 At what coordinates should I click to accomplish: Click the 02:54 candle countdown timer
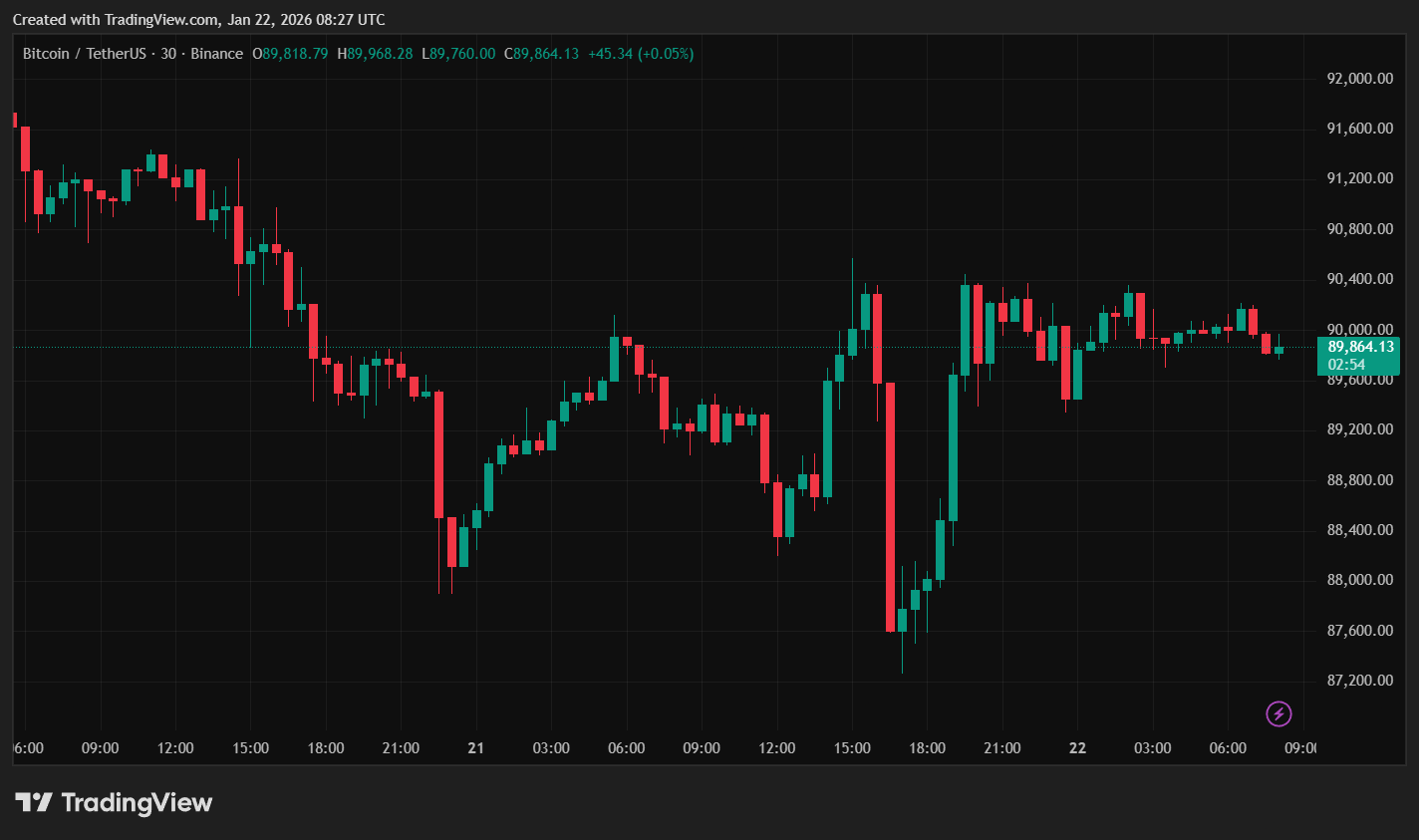coord(1347,365)
